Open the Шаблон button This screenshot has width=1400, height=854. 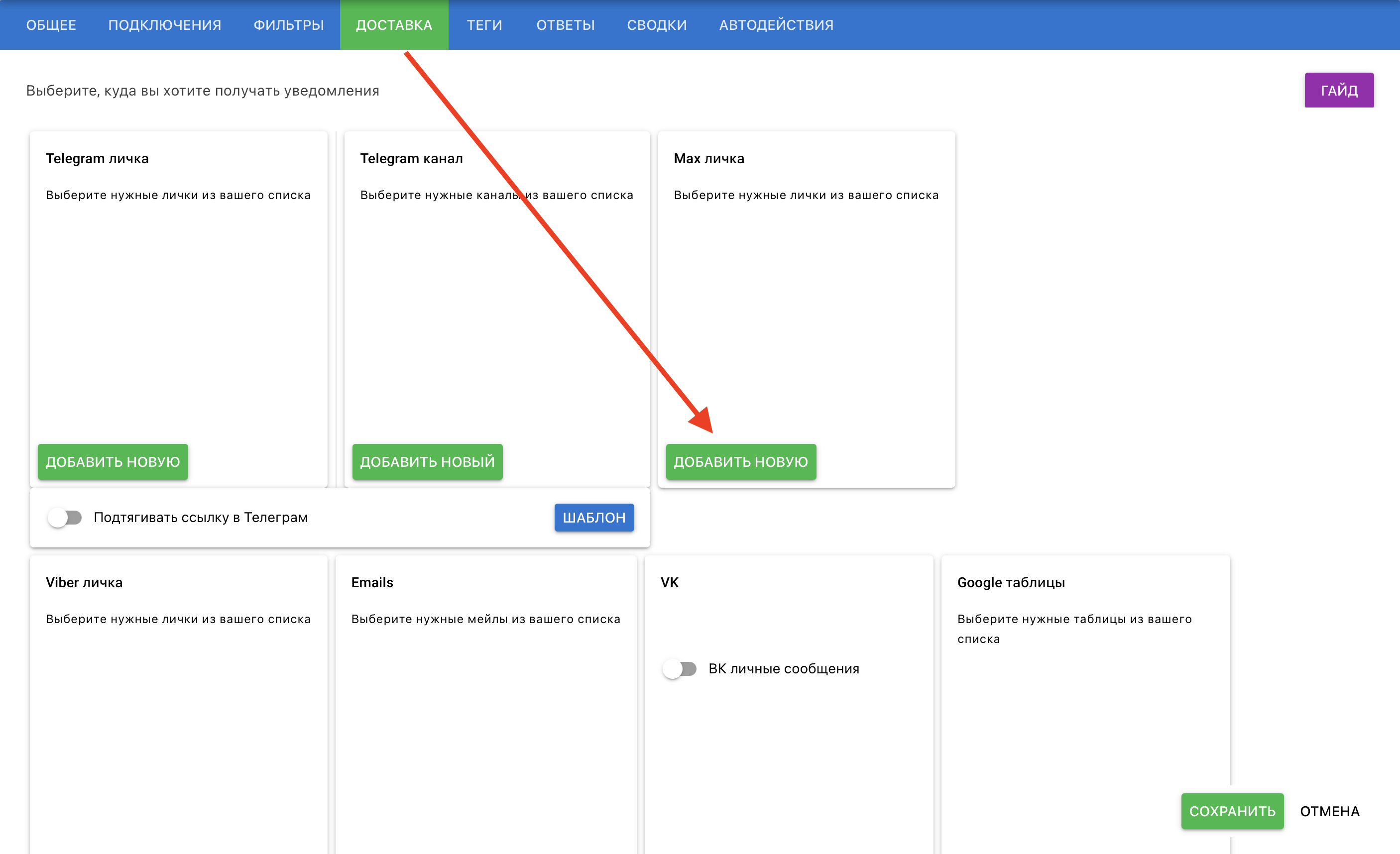point(594,517)
